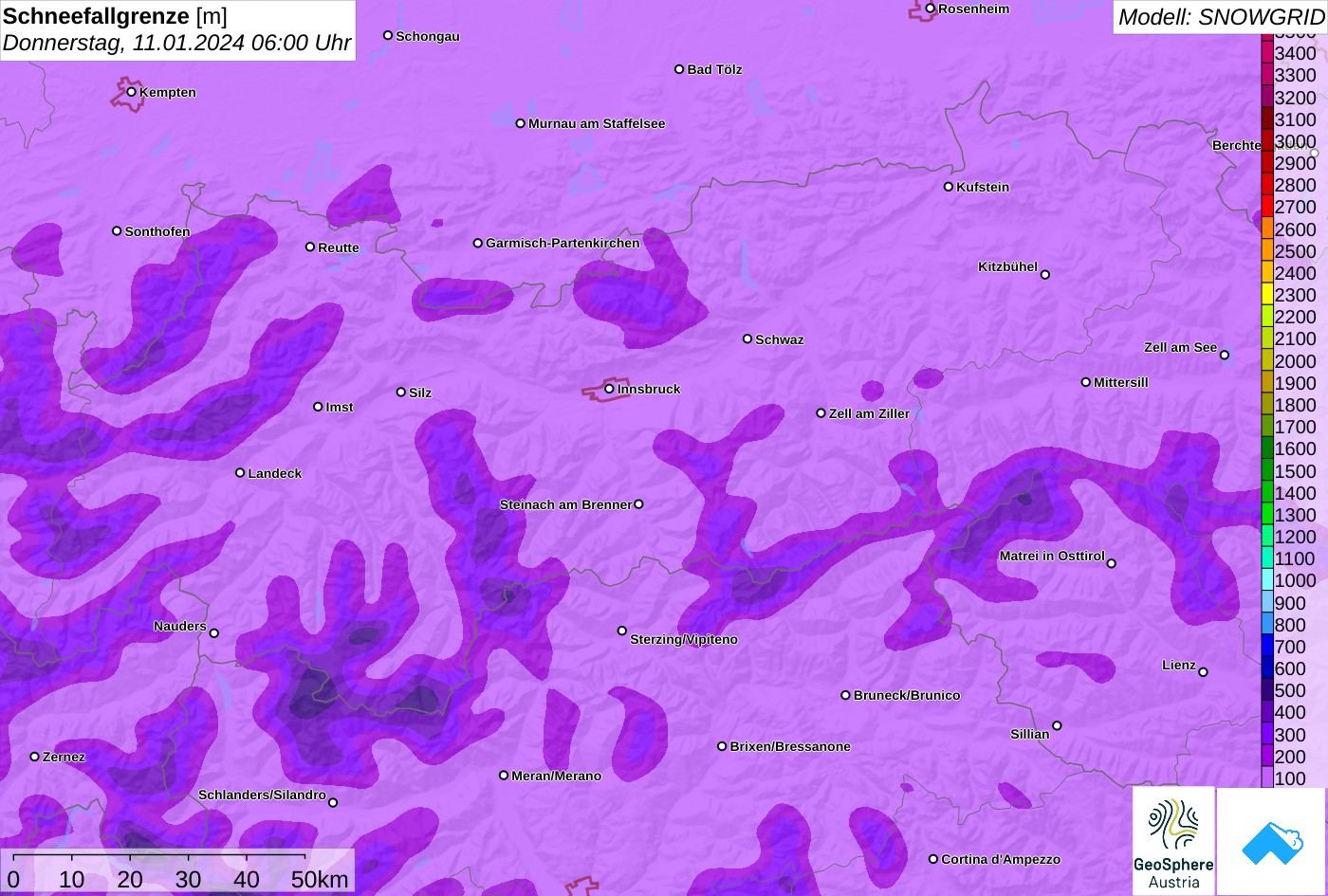
Task: Click the 1500 m green legend swatch
Action: coord(1267,470)
